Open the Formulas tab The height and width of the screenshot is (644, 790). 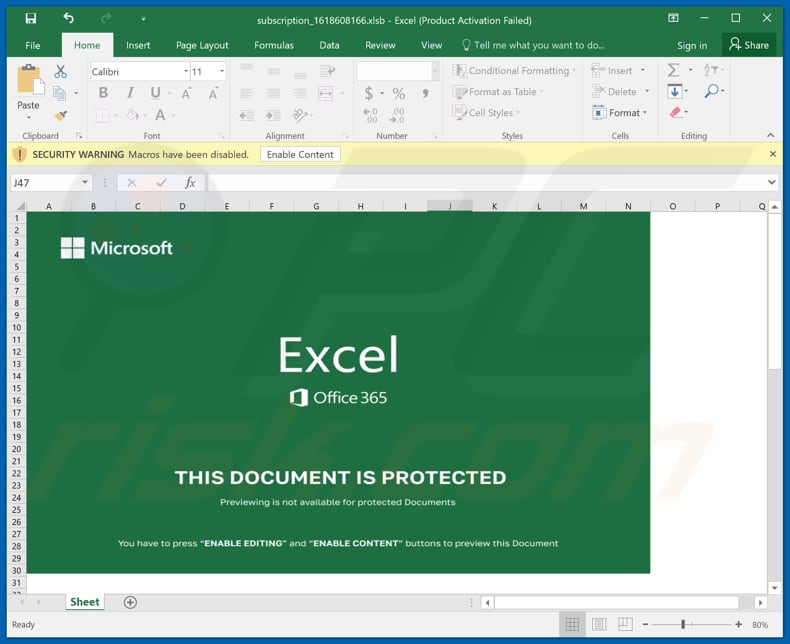(x=274, y=45)
